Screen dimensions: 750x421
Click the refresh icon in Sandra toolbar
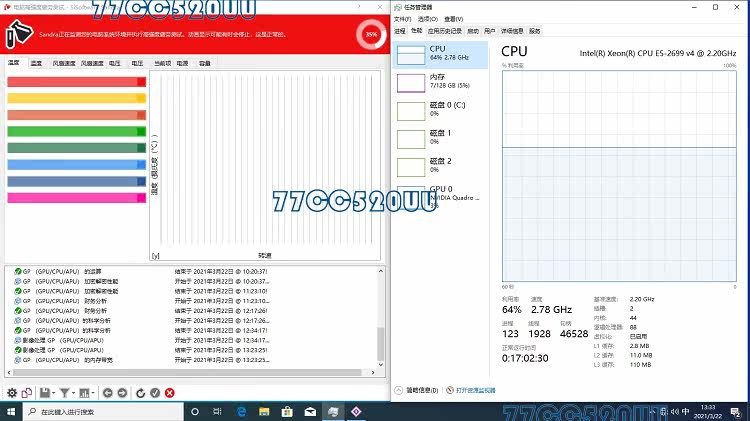[140, 393]
